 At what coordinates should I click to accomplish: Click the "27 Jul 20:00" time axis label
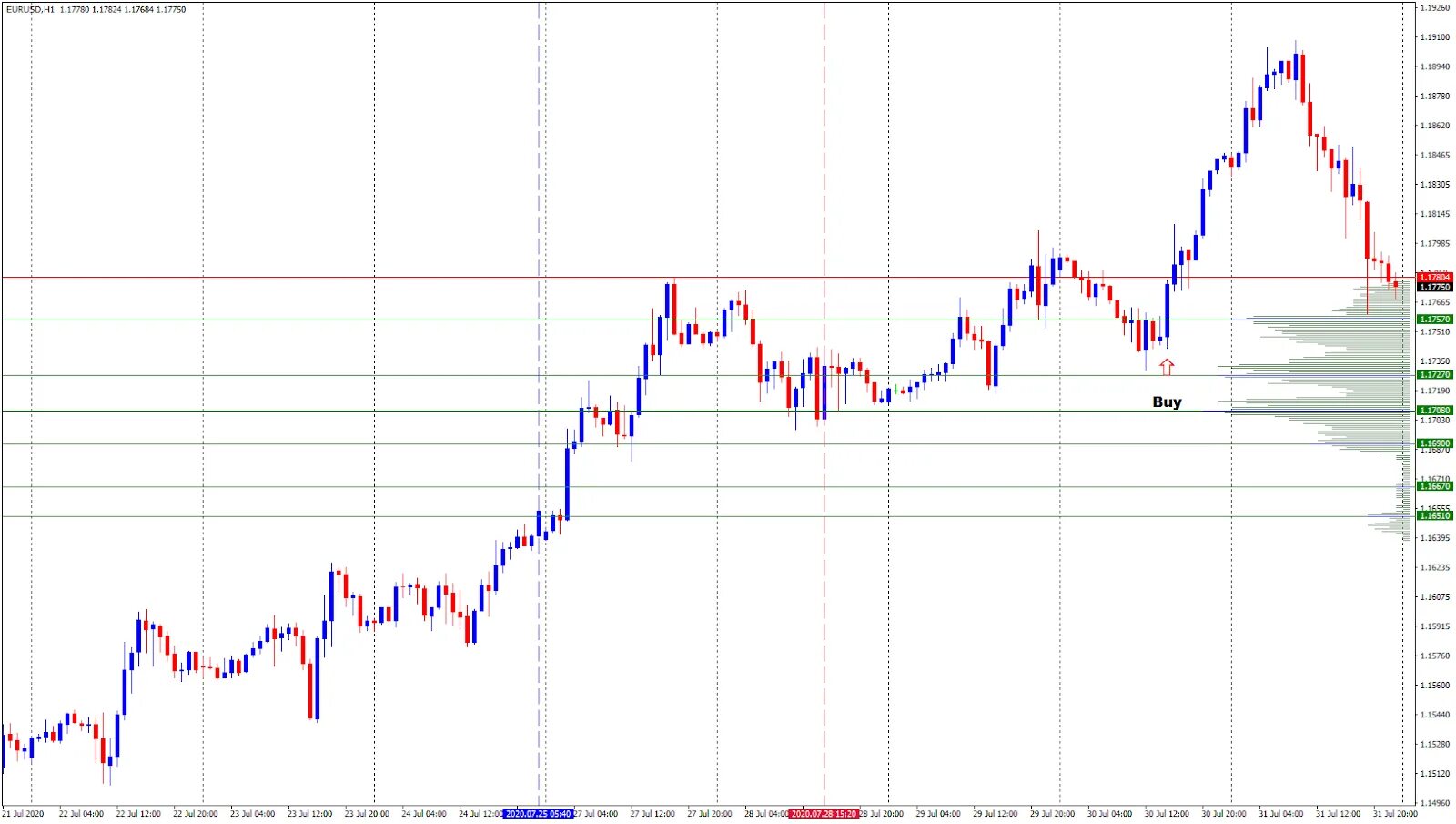tap(710, 814)
